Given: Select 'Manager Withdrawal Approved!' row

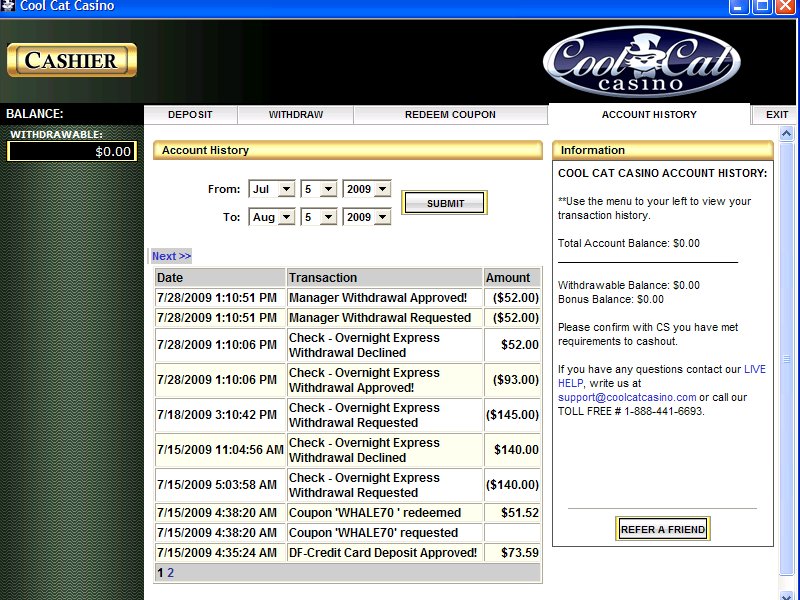Looking at the screenshot, I should (347, 298).
